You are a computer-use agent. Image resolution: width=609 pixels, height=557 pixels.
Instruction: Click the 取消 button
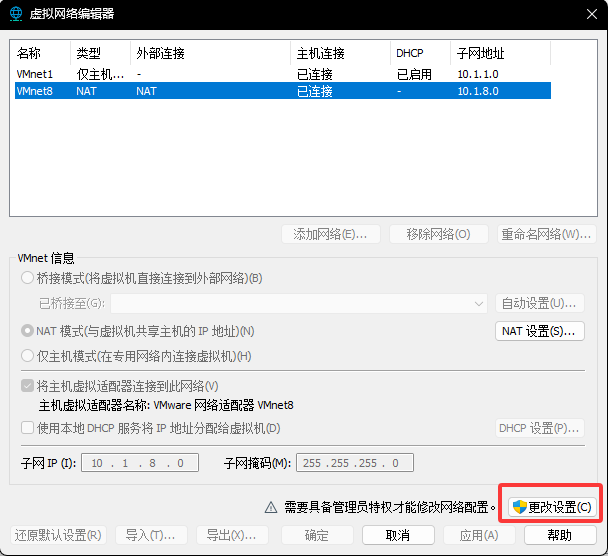point(398,535)
